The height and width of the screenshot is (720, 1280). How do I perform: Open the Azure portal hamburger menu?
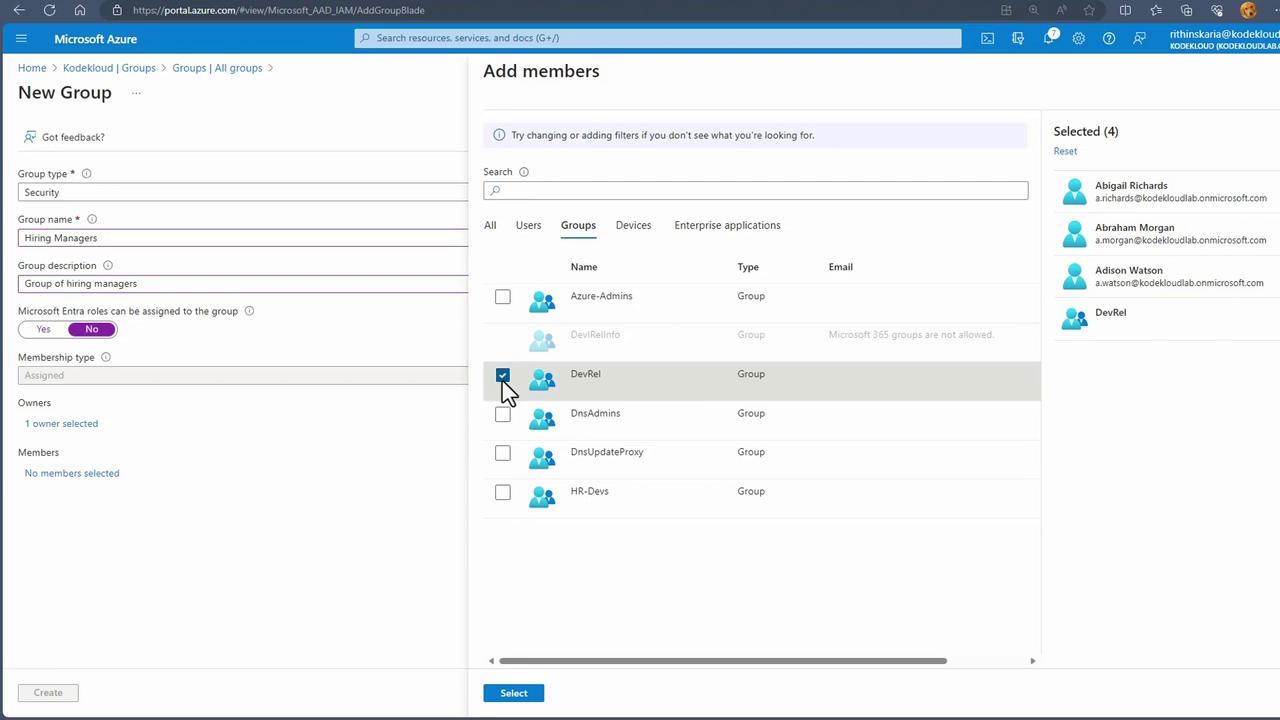point(21,39)
